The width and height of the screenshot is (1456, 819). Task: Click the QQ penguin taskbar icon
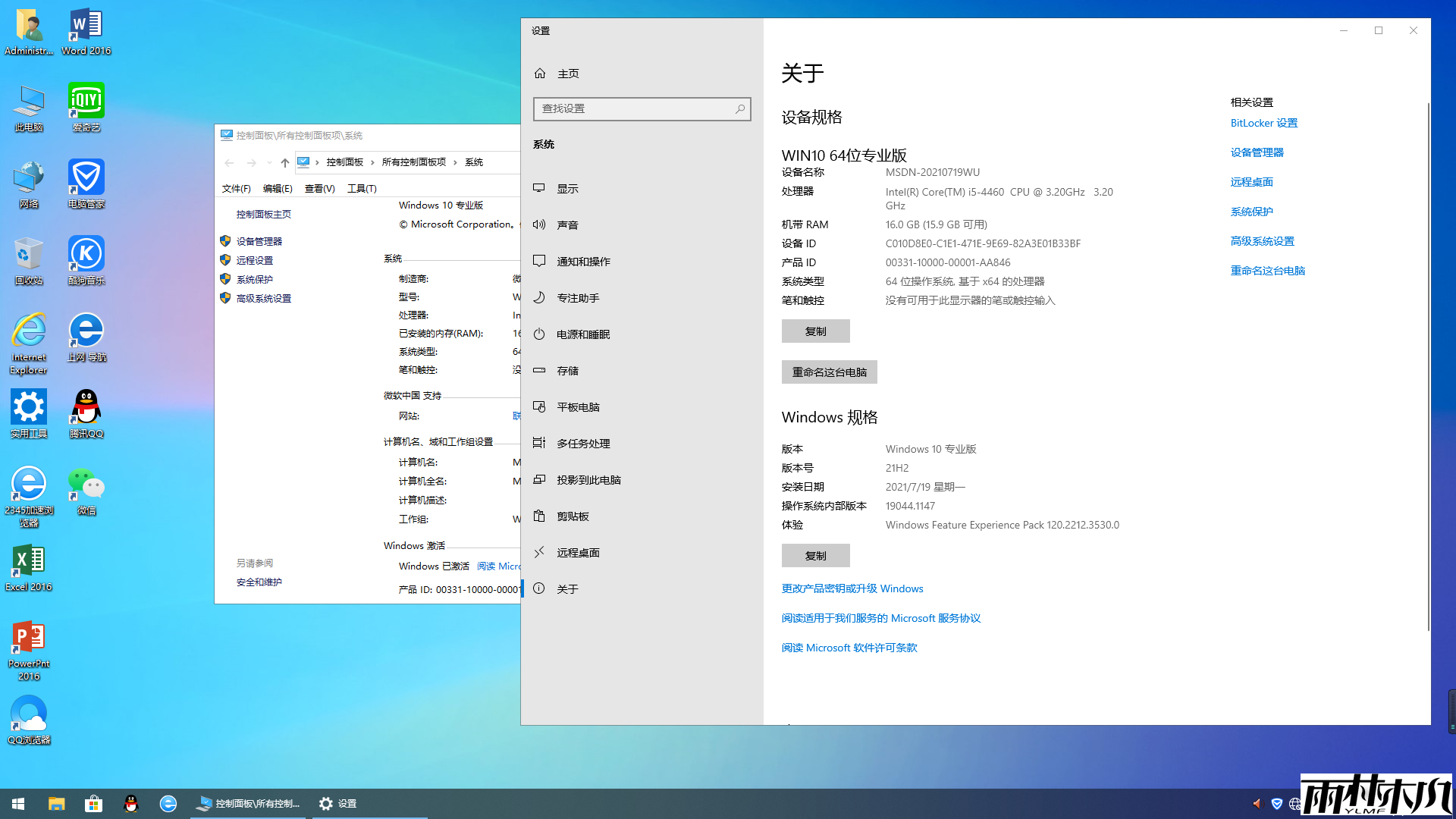click(x=130, y=804)
